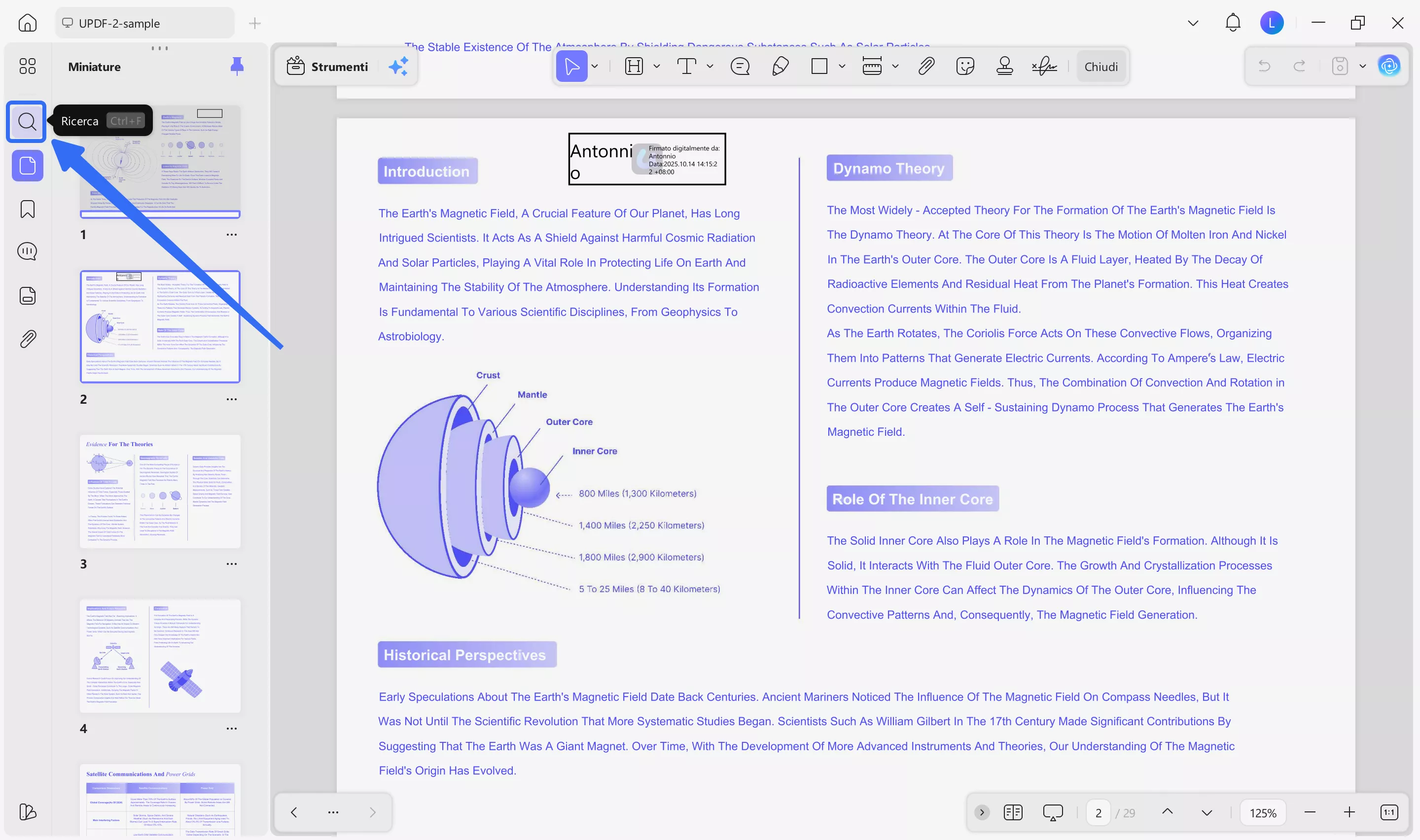Open the UPDF AI assistant icon
Screen dimensions: 1420x840
tap(1389, 66)
